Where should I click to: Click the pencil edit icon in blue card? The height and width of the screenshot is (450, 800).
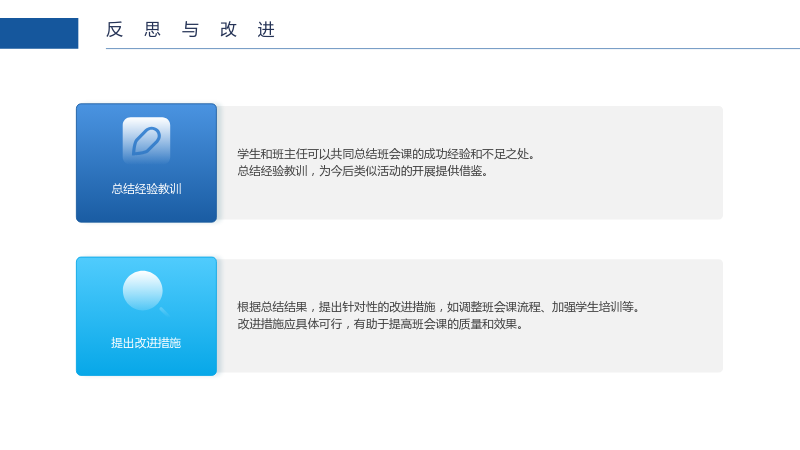coord(146,140)
